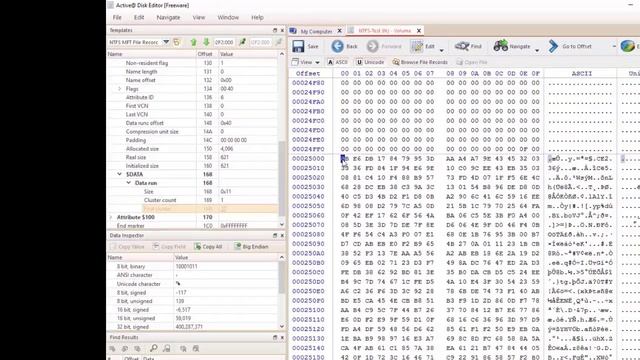640x360 pixels.
Task: Select the Allocated size row
Action: [x=193, y=149]
